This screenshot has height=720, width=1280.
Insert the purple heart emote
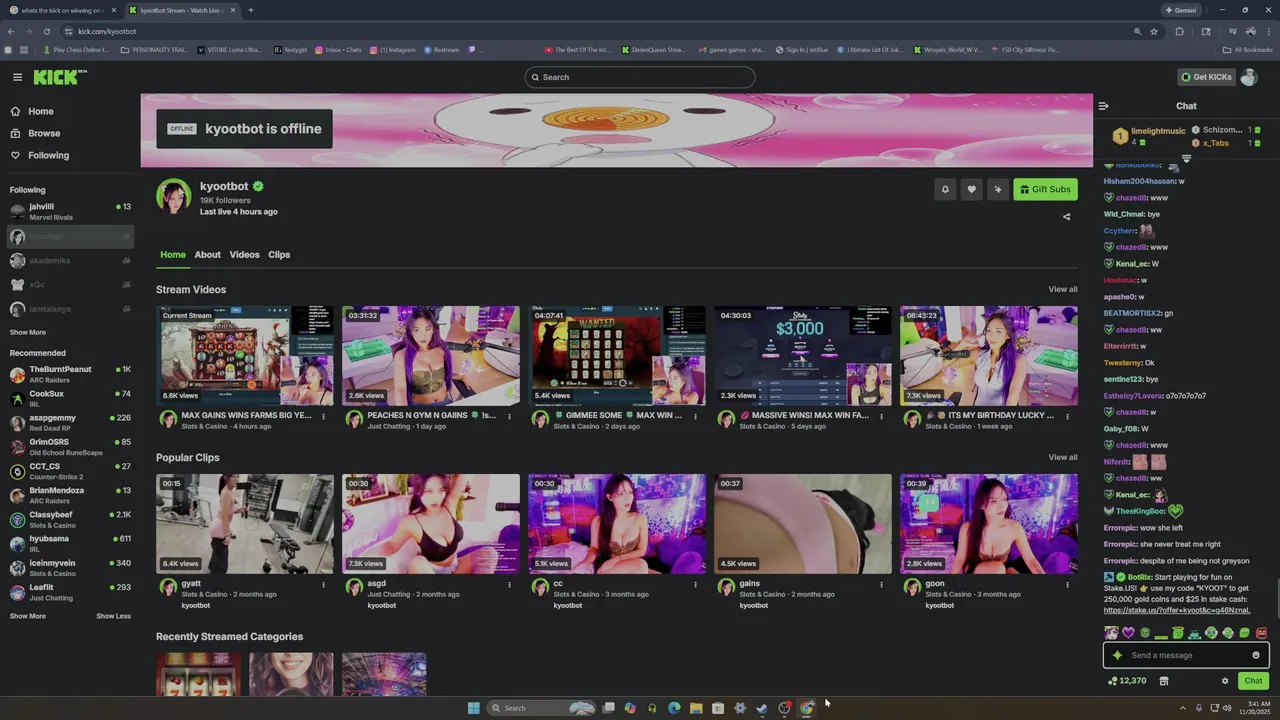click(x=1128, y=633)
